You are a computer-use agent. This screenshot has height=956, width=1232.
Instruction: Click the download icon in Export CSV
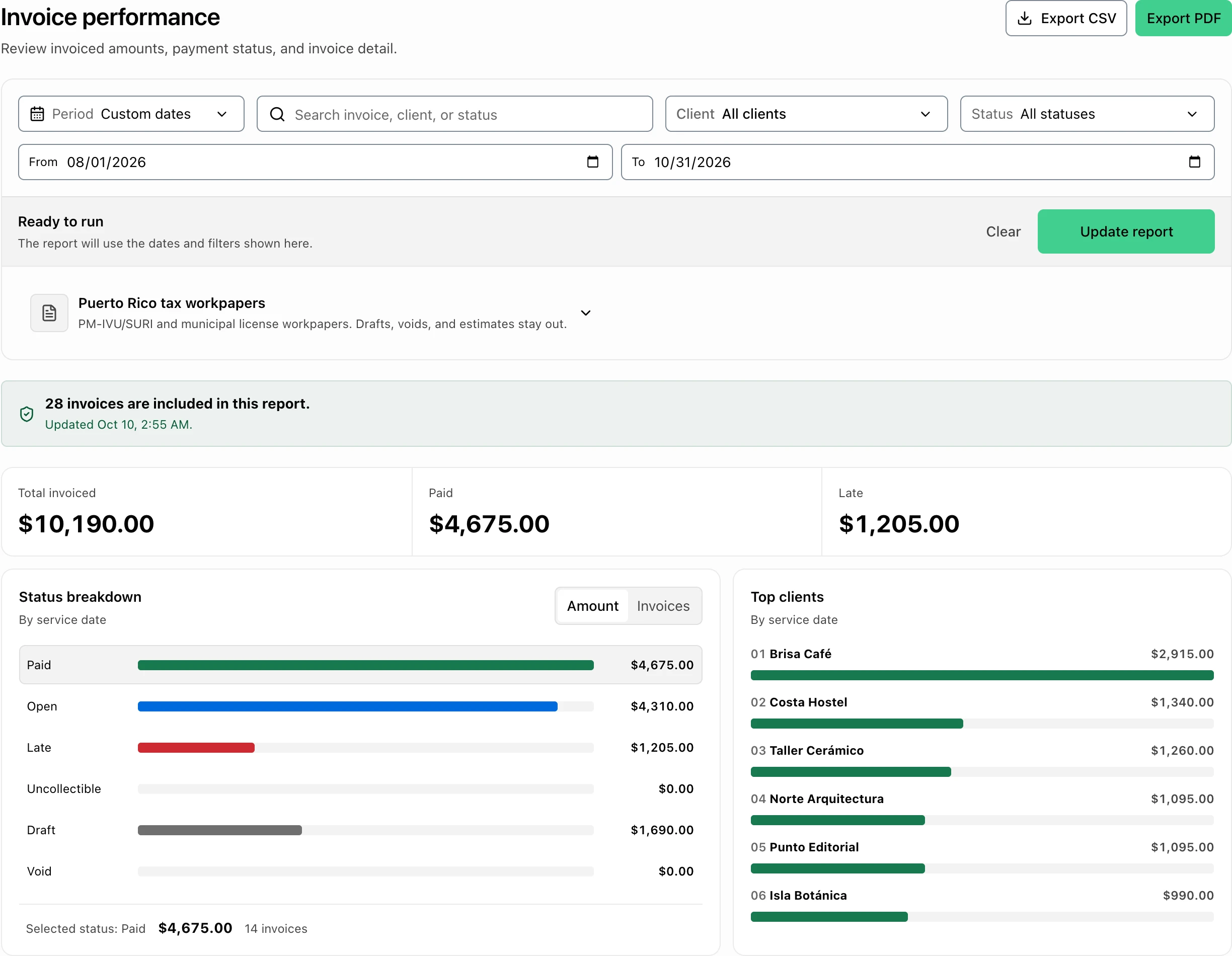tap(1025, 19)
